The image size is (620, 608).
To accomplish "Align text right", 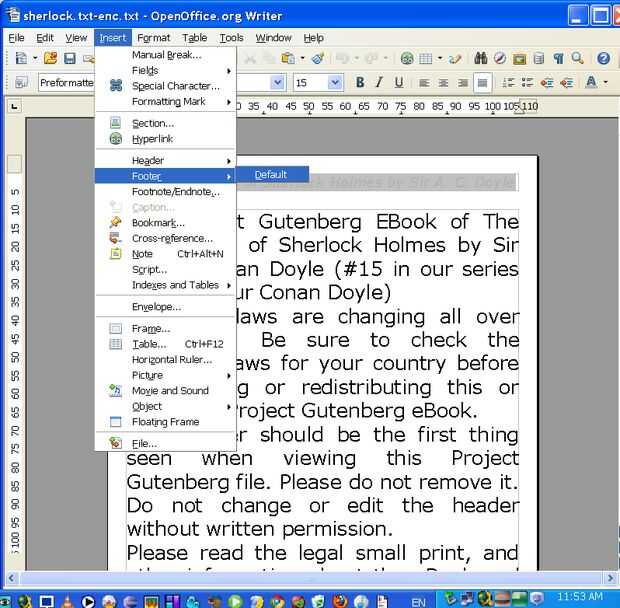I will 463,83.
